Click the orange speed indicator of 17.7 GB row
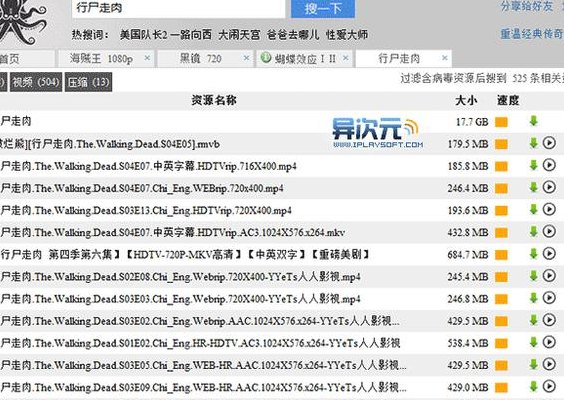The width and height of the screenshot is (564, 400). pos(501,122)
